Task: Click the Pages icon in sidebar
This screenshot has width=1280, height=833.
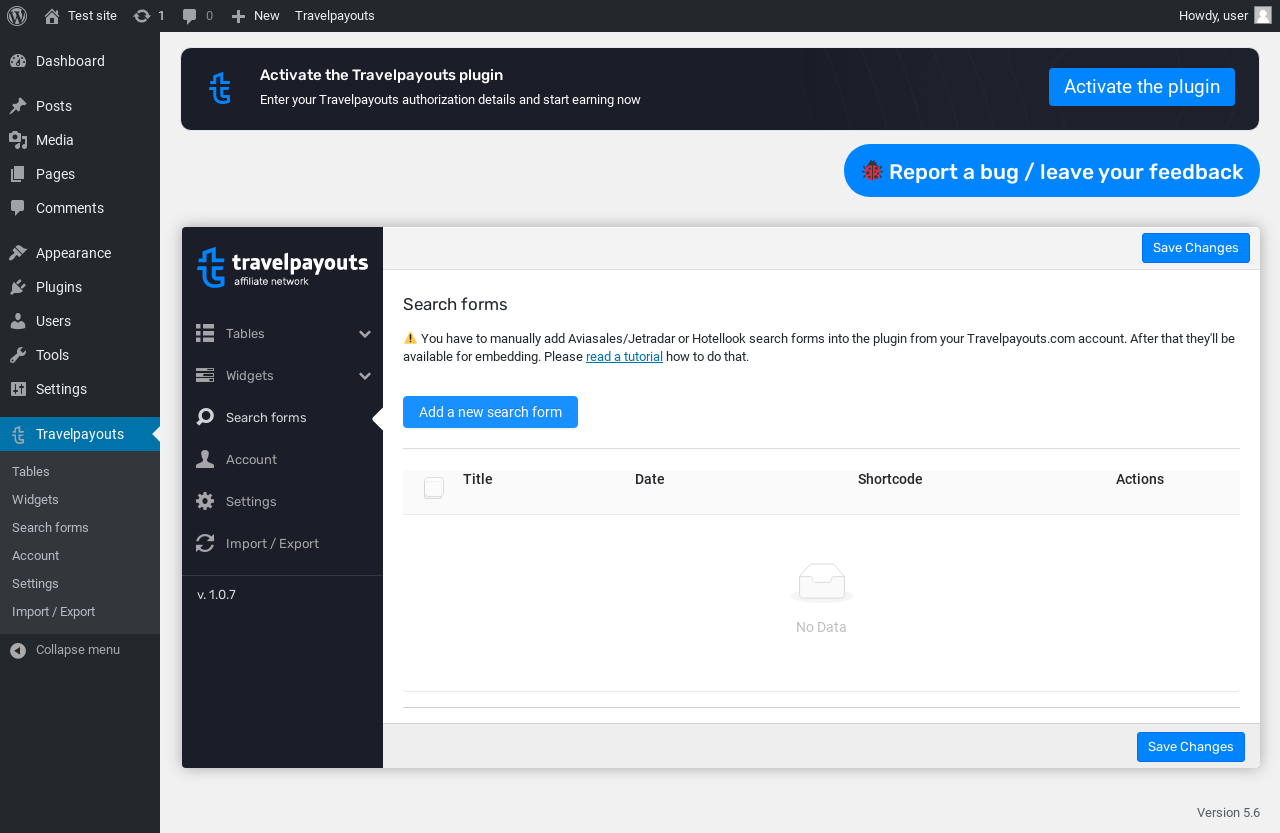Action: [18, 174]
